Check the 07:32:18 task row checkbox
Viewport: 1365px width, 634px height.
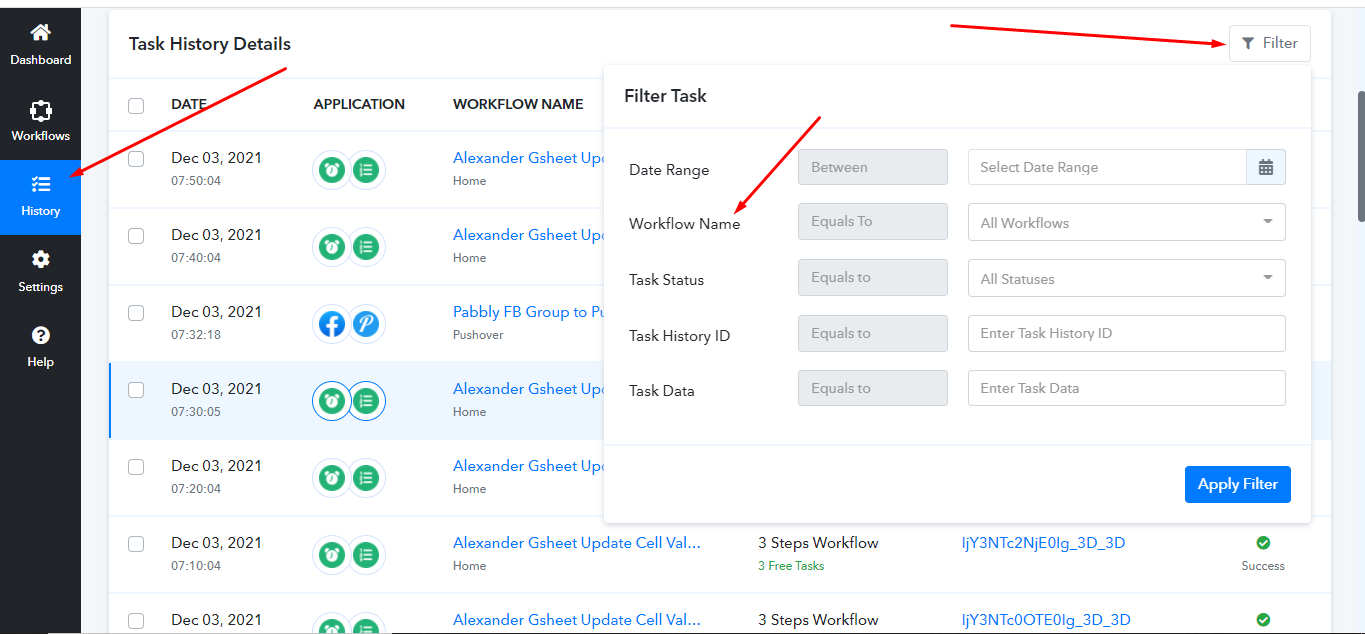pyautogui.click(x=136, y=313)
